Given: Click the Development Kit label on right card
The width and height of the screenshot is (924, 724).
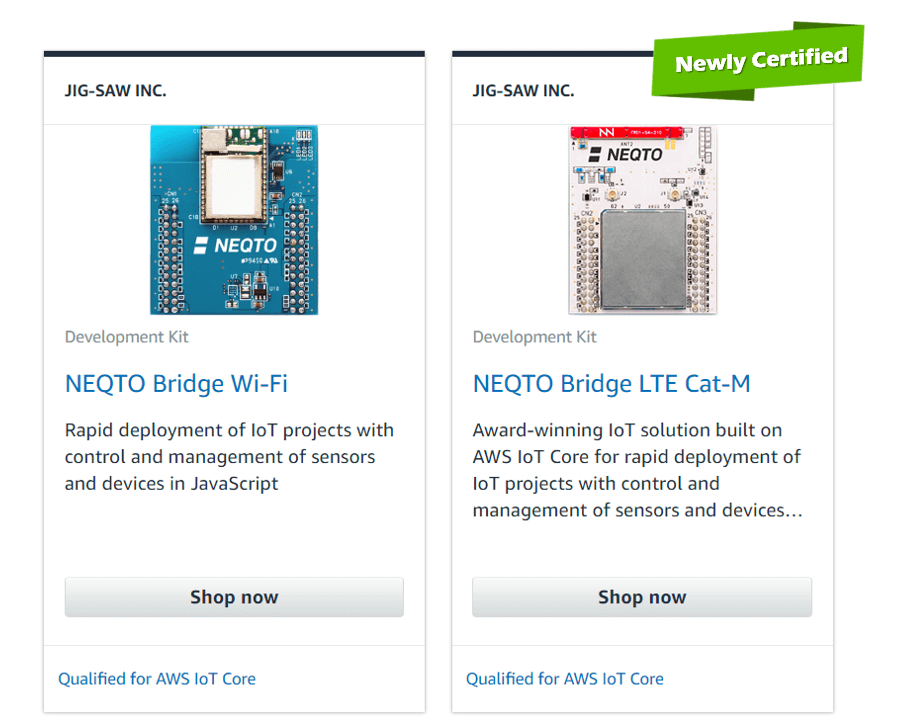Looking at the screenshot, I should tap(534, 337).
